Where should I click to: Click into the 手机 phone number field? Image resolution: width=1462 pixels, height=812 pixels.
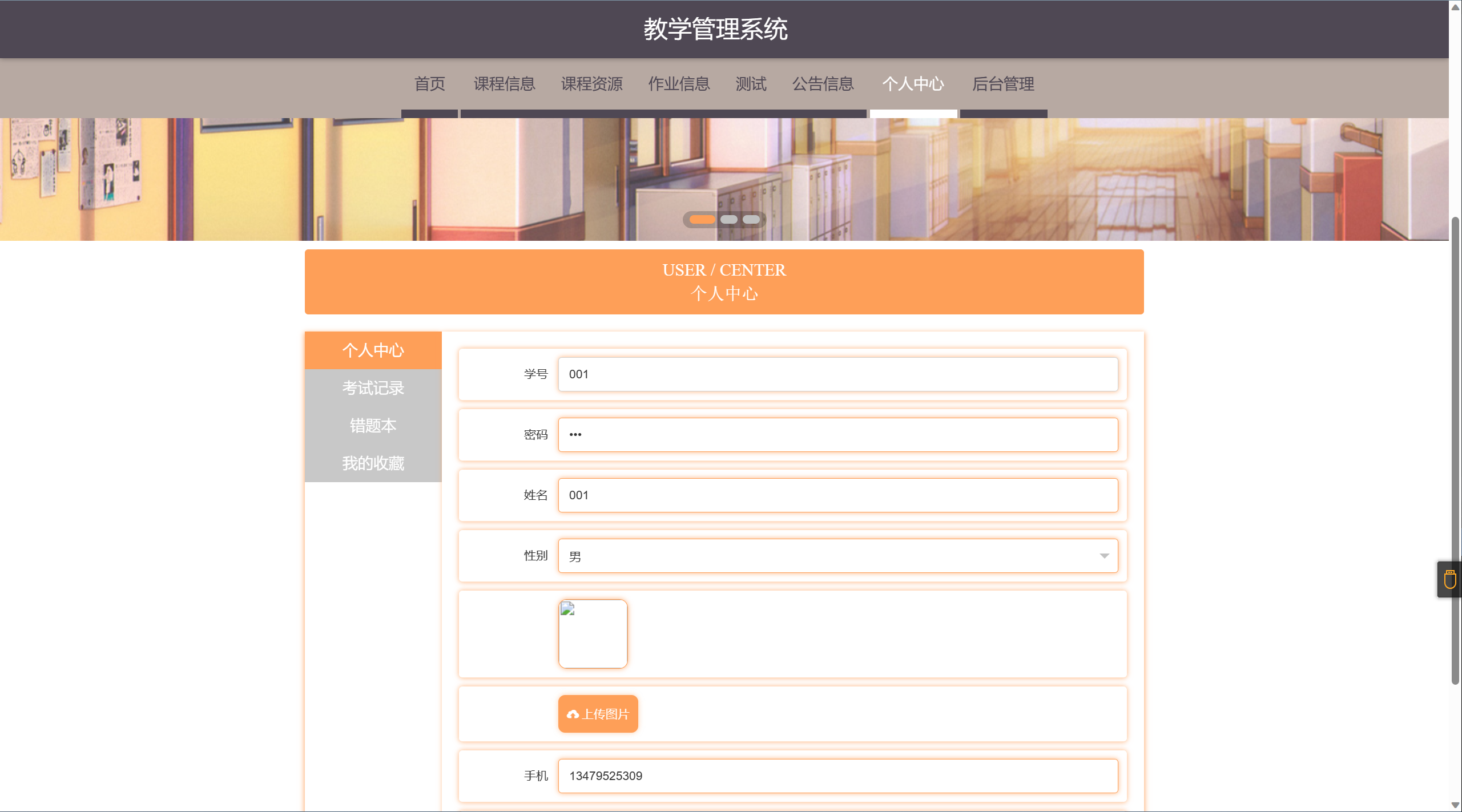[x=837, y=776]
